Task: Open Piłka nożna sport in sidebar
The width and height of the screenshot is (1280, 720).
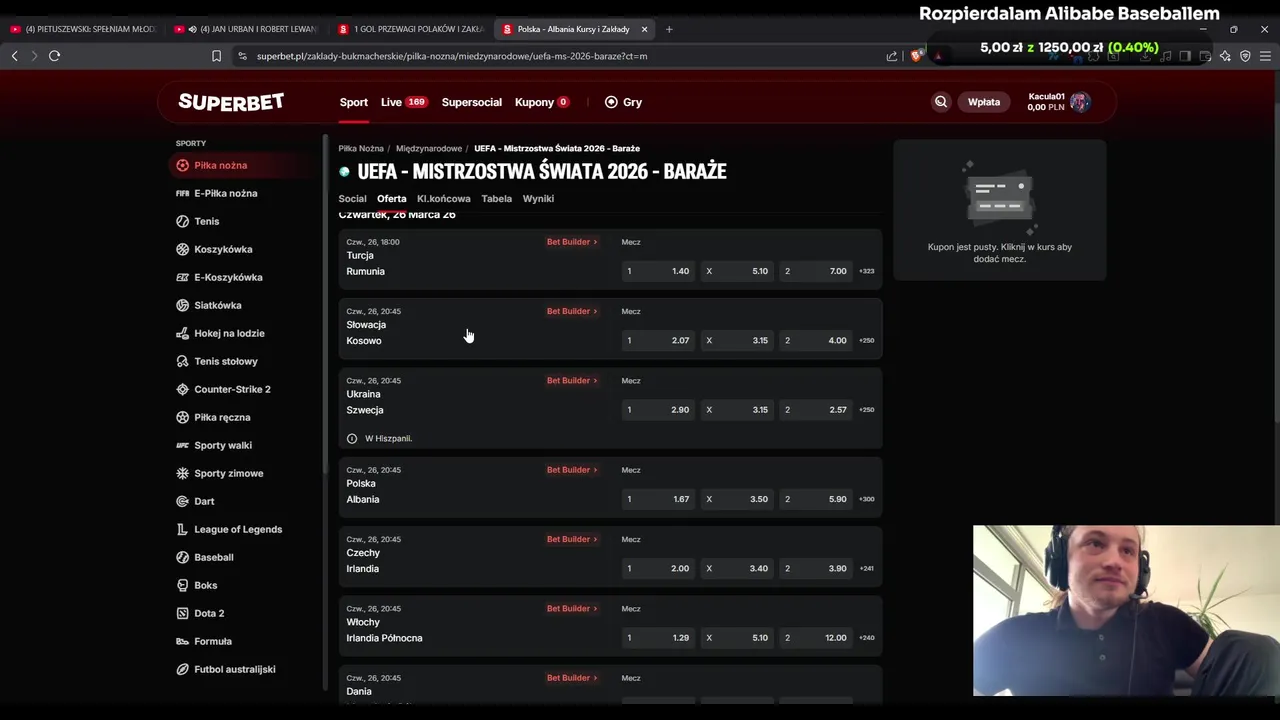Action: (x=220, y=165)
